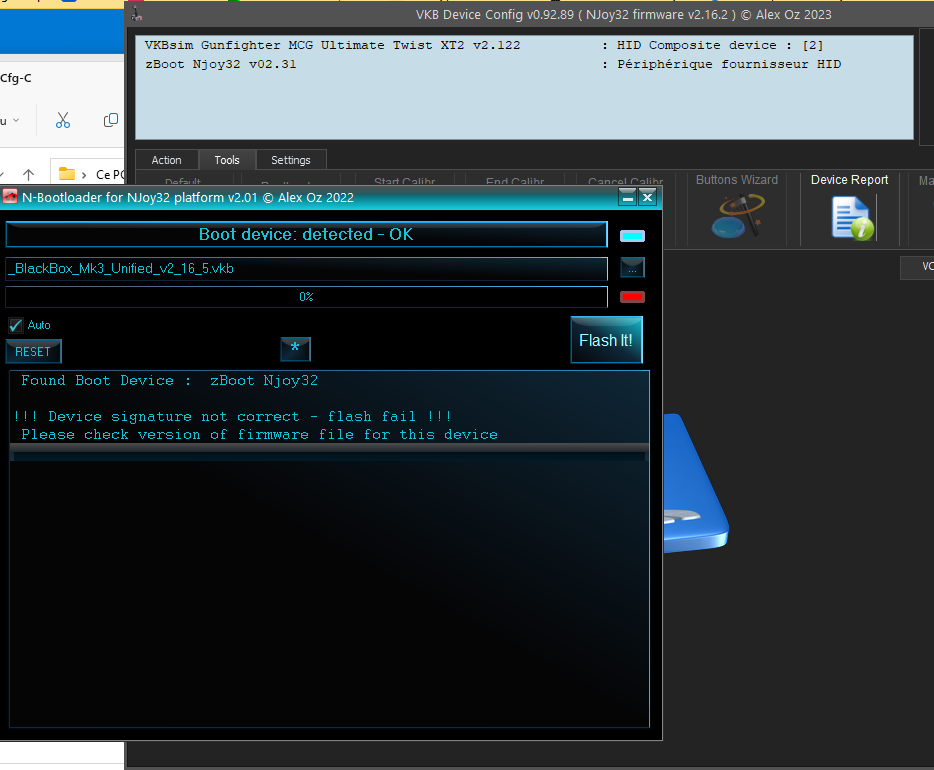Click the firmware file path field

pos(306,269)
